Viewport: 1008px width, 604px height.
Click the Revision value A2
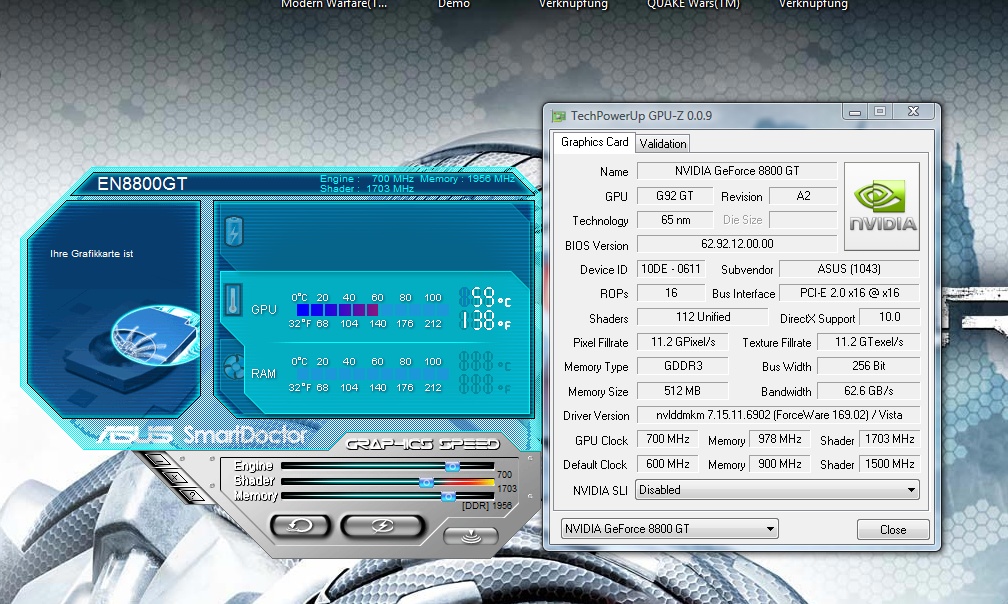803,196
